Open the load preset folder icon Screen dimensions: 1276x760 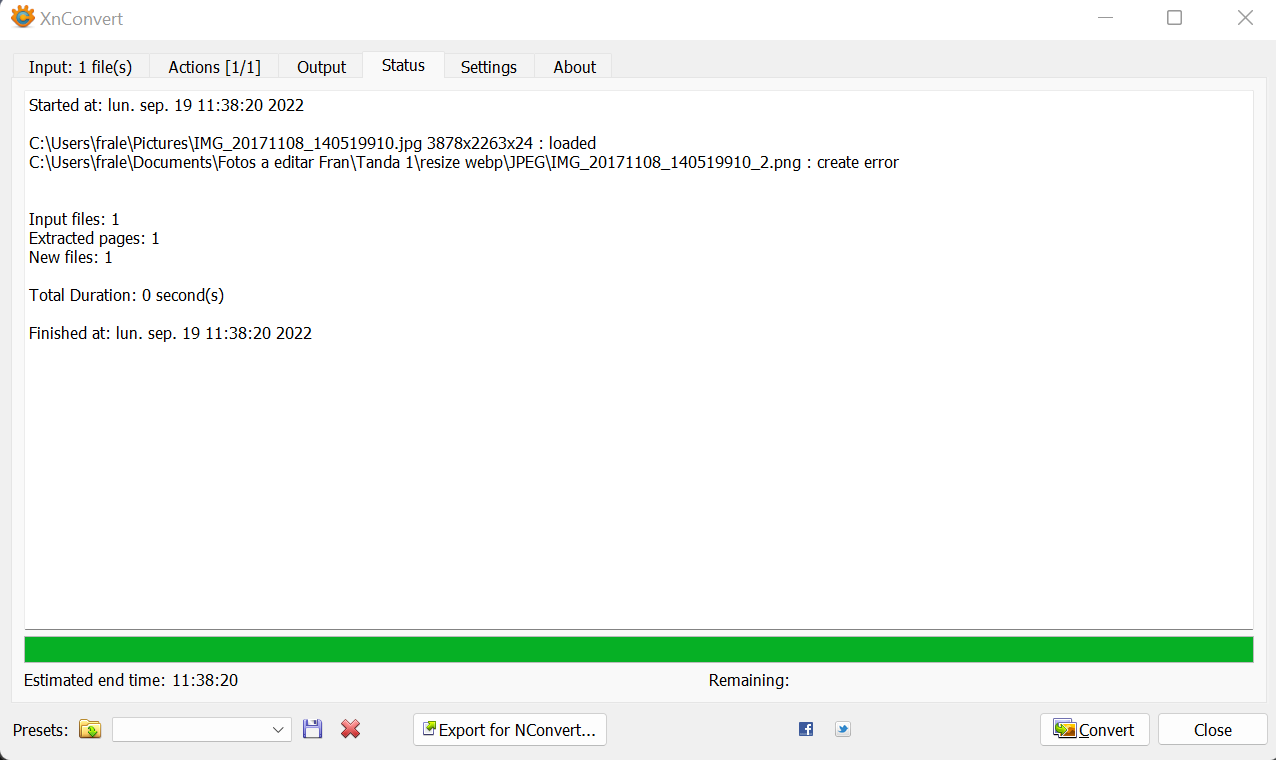coord(90,730)
